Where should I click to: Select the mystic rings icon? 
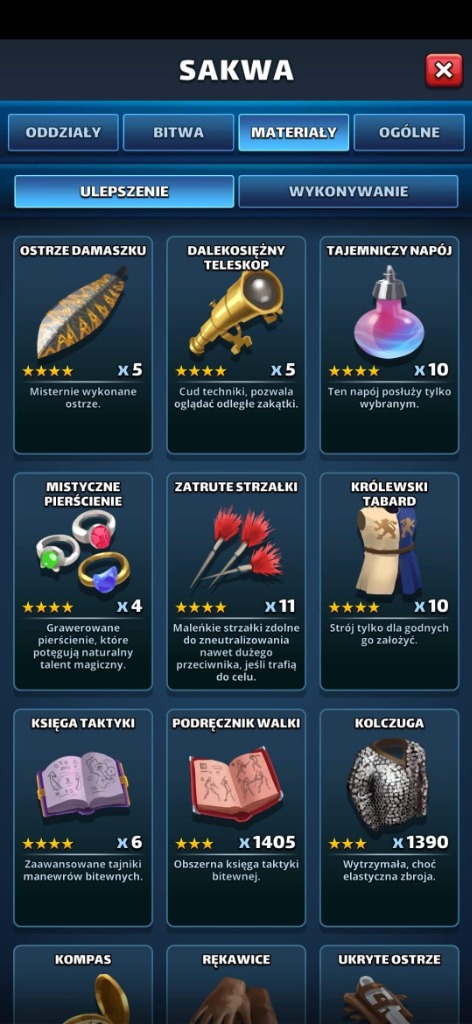(83, 551)
